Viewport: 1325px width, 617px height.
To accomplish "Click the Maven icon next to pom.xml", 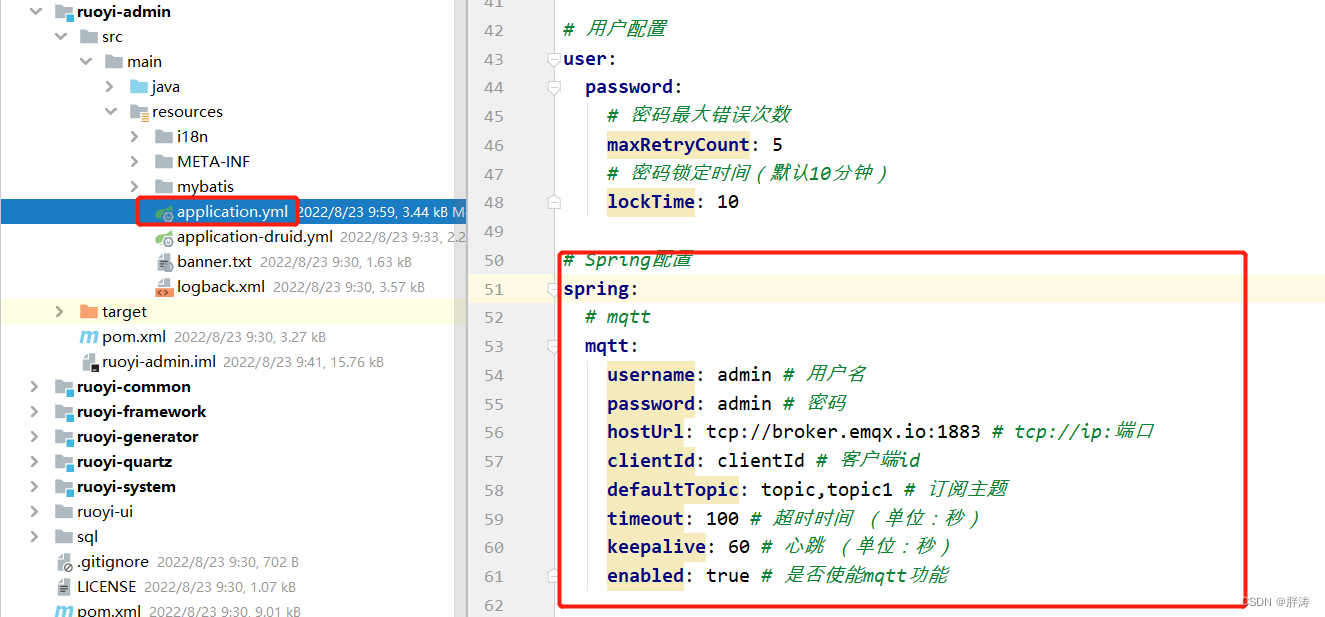I will tap(88, 336).
